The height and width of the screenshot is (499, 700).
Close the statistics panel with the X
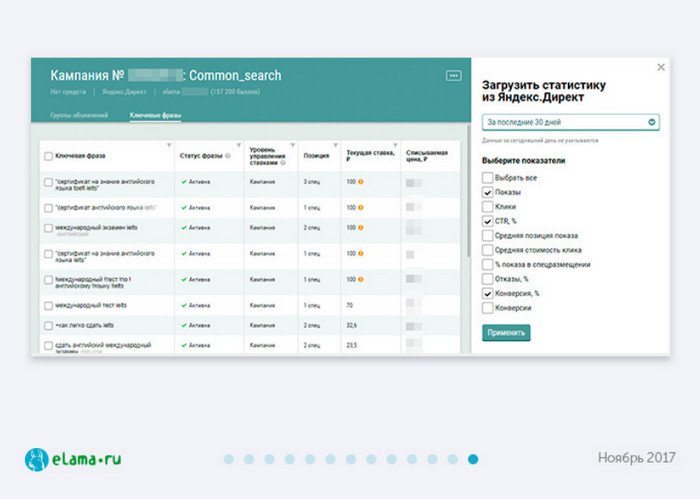(x=661, y=67)
